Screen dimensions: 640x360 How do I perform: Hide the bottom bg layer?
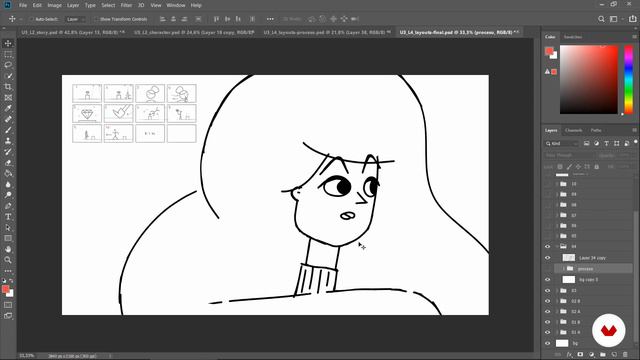coord(548,343)
